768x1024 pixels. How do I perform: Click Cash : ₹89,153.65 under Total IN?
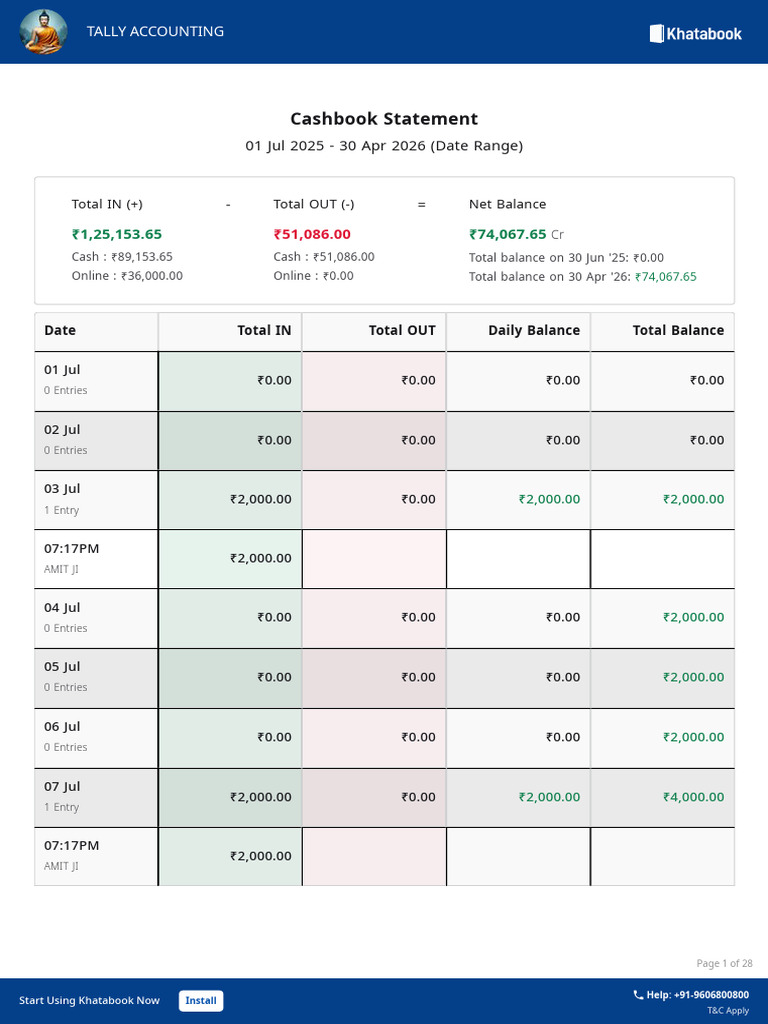(122, 257)
